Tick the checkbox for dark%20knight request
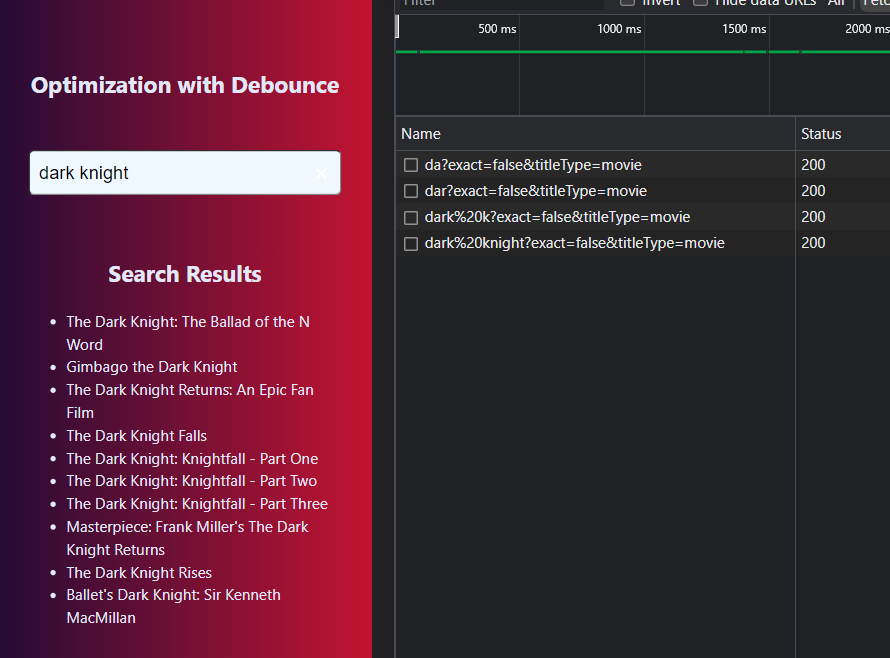The image size is (890, 658). click(410, 244)
